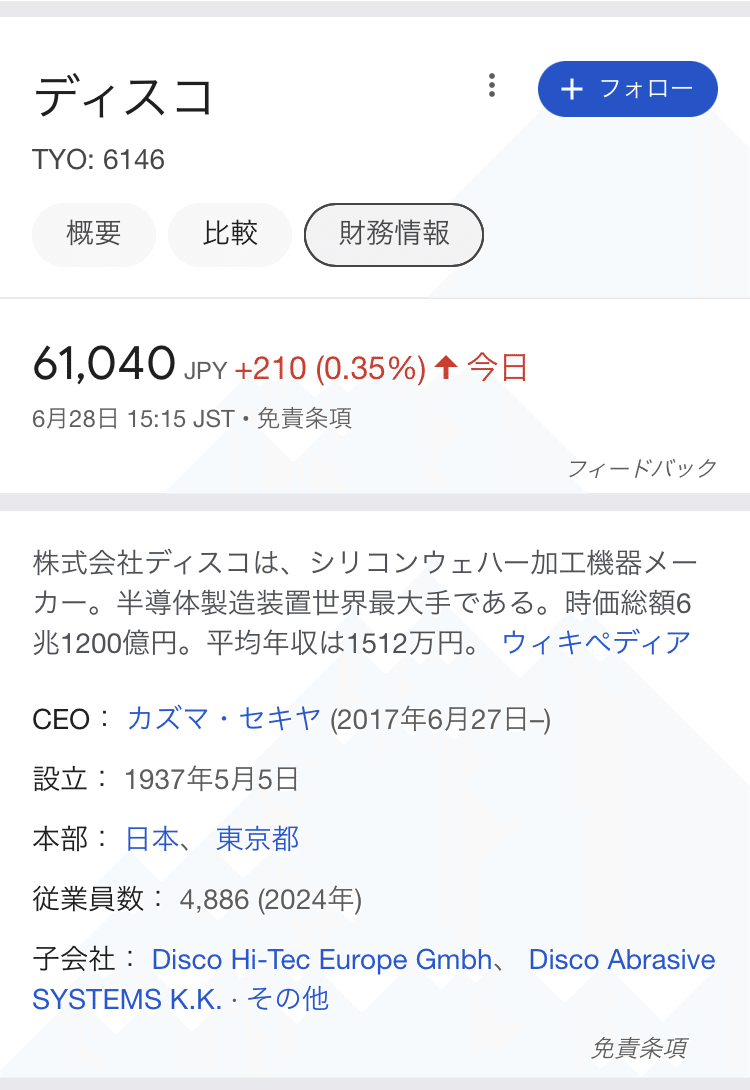Viewport: 750px width, 1090px height.
Task: Click 免責条項 link below the subsidiaries
Action: [x=638, y=1047]
